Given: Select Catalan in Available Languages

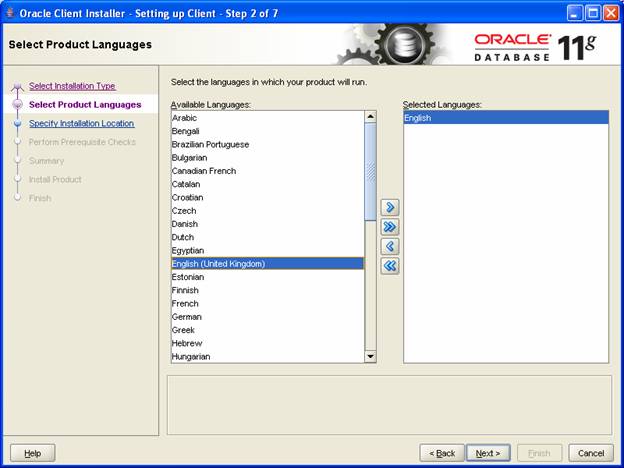Looking at the screenshot, I should 267,184.
